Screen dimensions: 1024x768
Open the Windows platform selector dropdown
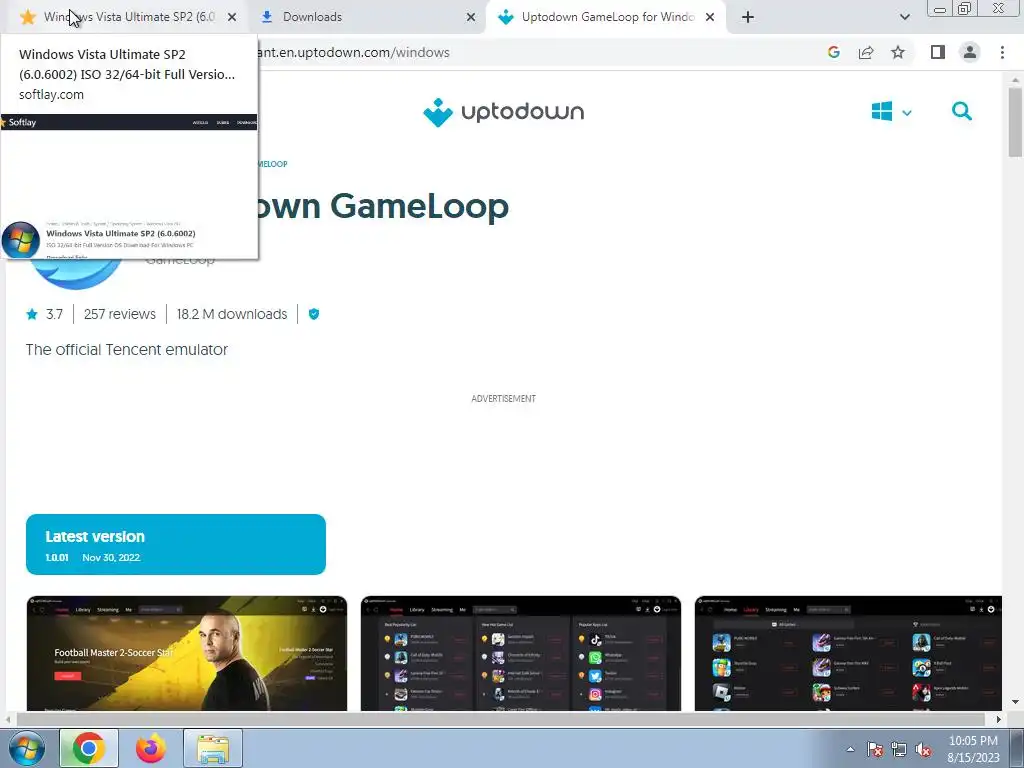click(891, 112)
